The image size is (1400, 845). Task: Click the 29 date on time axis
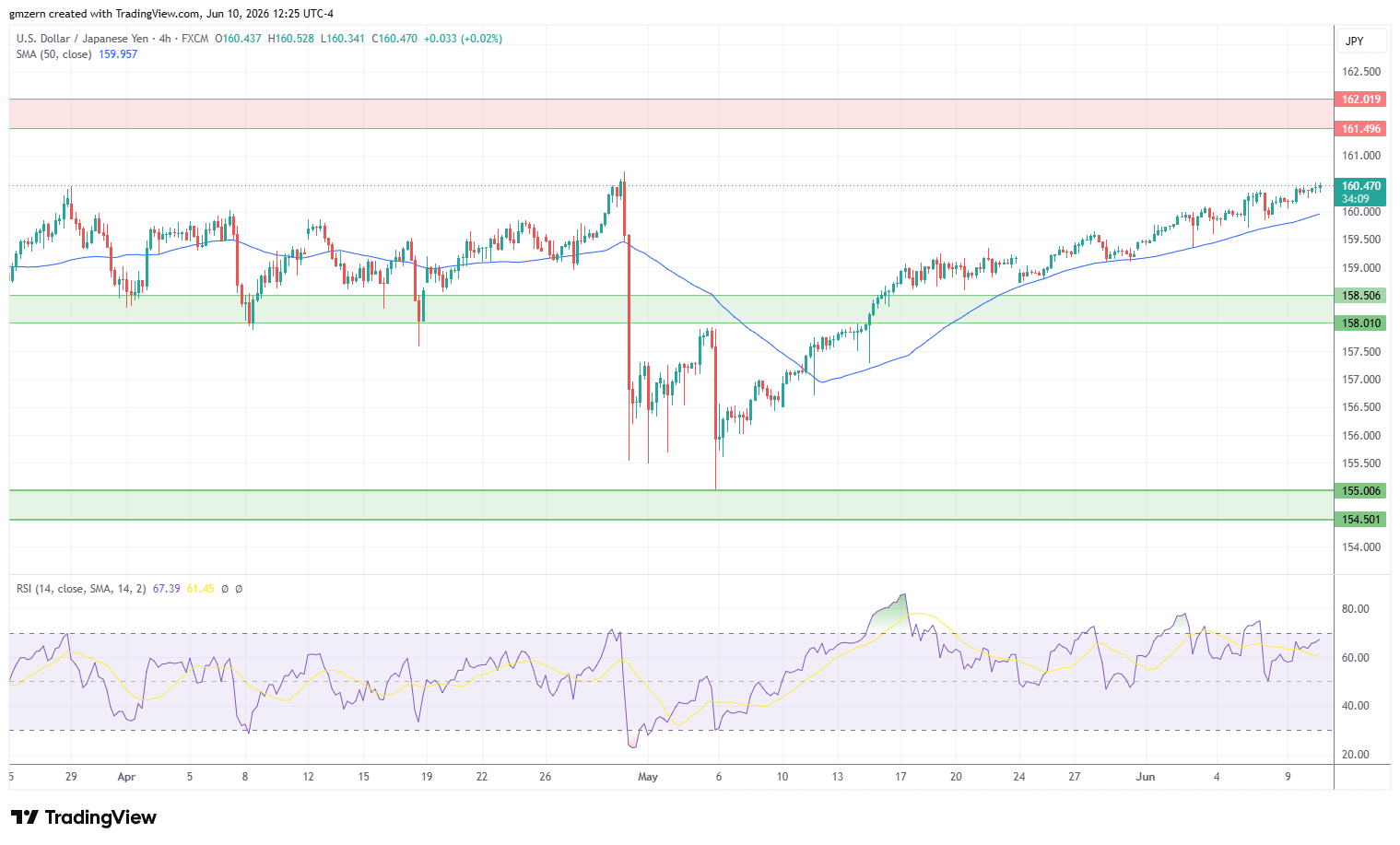[x=71, y=777]
